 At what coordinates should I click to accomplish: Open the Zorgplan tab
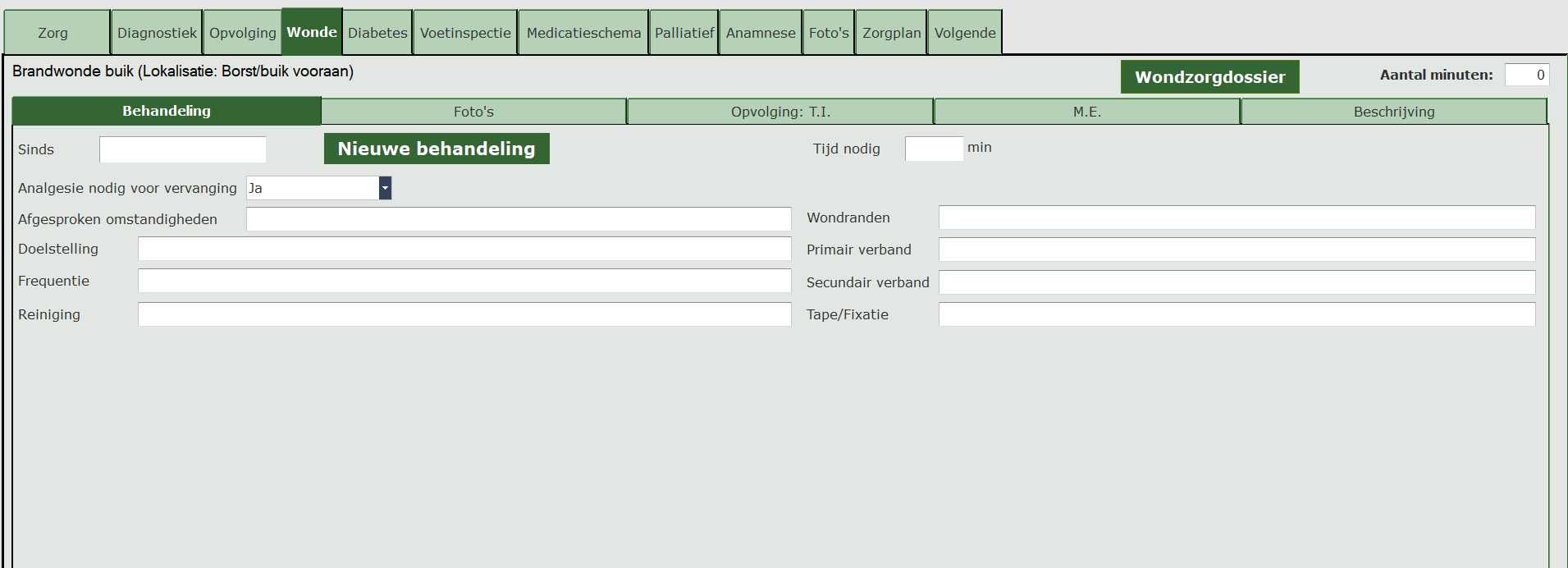pyautogui.click(x=891, y=33)
